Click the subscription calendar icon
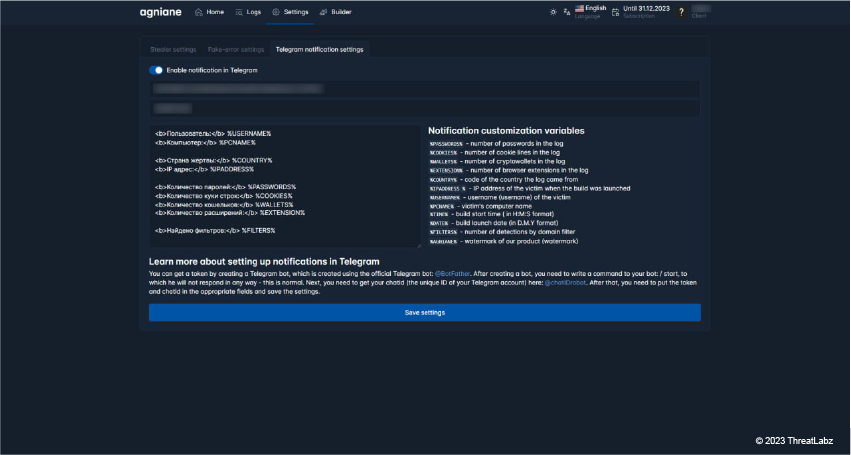 tap(616, 12)
